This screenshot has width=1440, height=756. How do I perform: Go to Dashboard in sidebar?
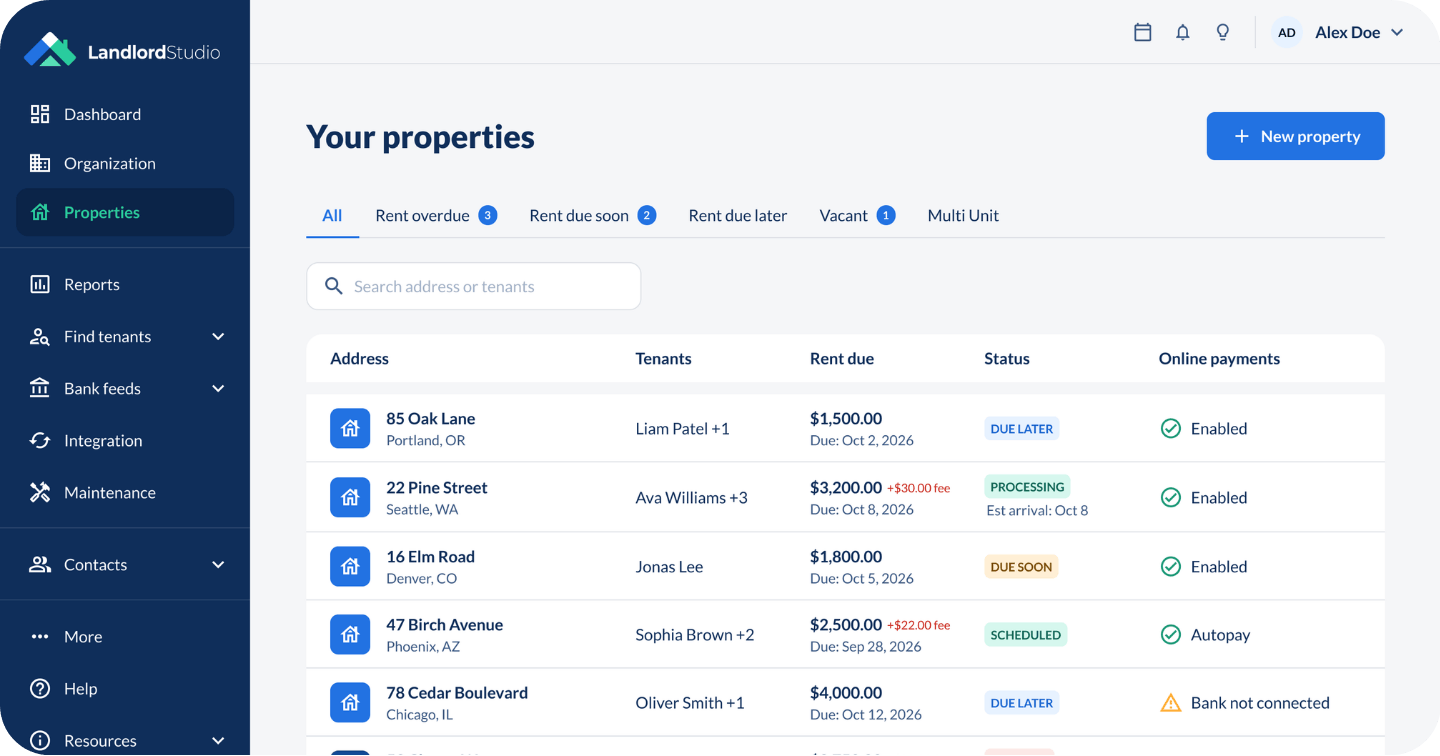125,114
